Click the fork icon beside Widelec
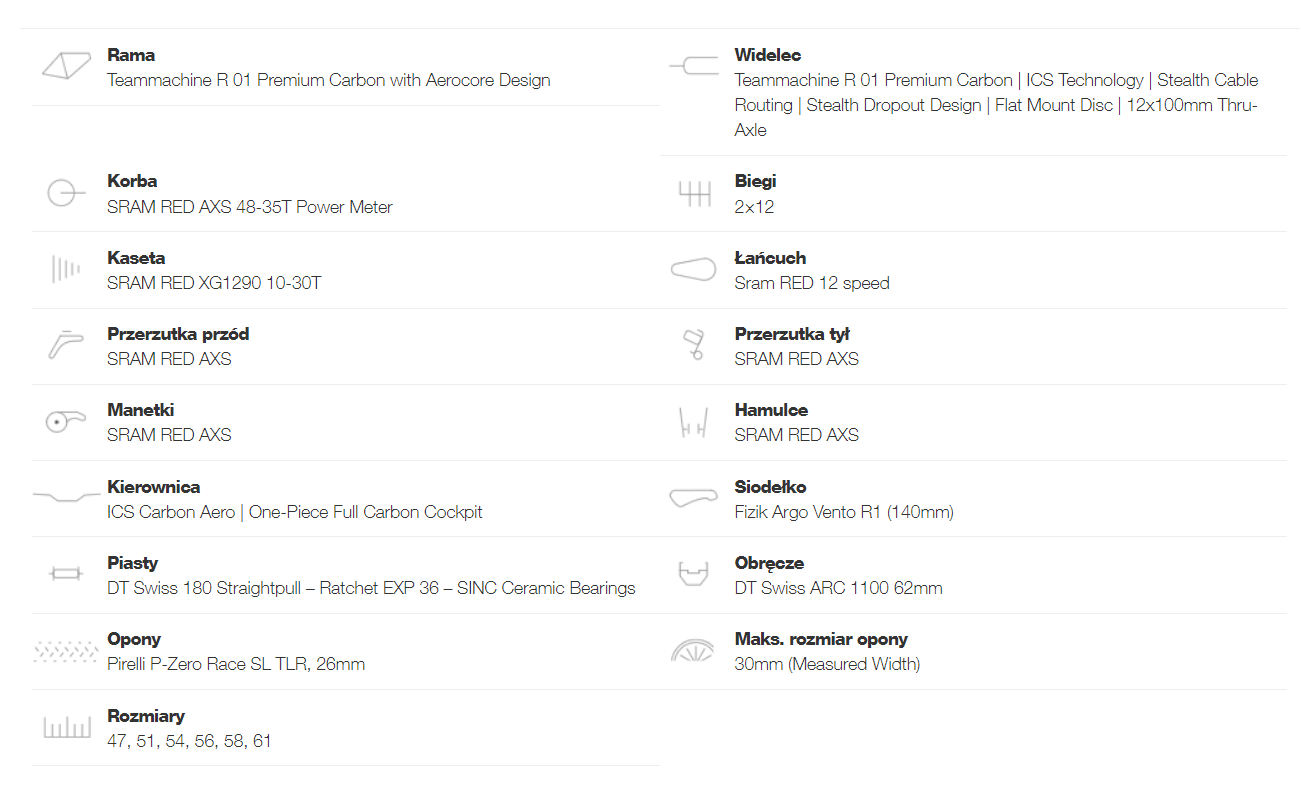The height and width of the screenshot is (806, 1301). [694, 66]
